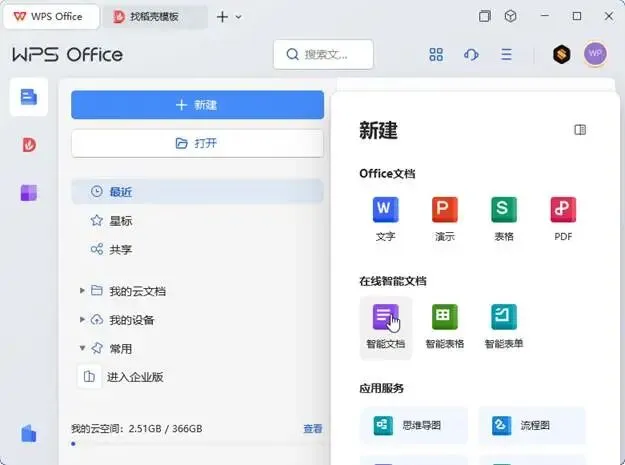Viewport: 625px width, 465px height.
Task: Select 最近 recent files list
Action: click(x=197, y=192)
